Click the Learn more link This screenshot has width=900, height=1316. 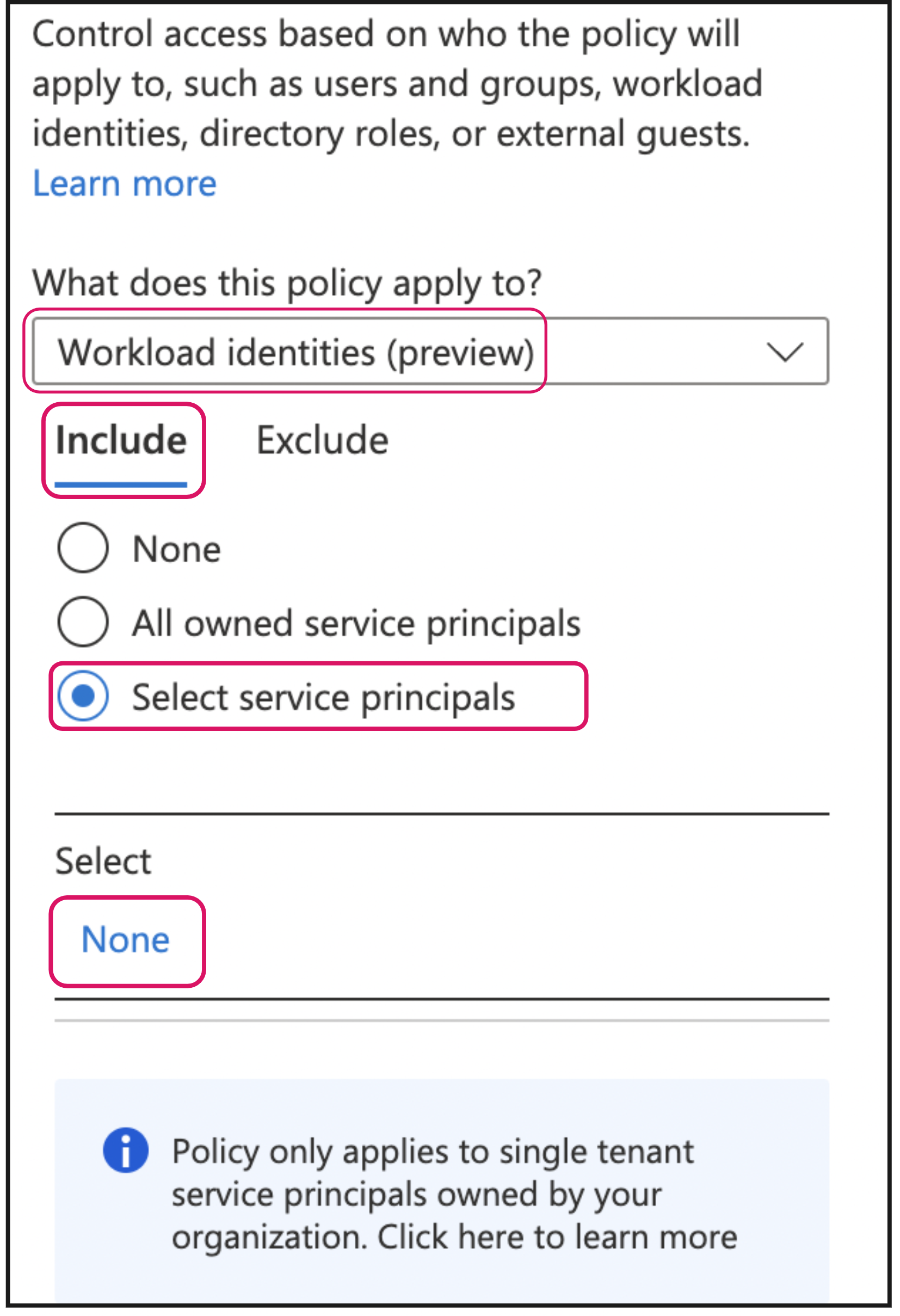(124, 183)
